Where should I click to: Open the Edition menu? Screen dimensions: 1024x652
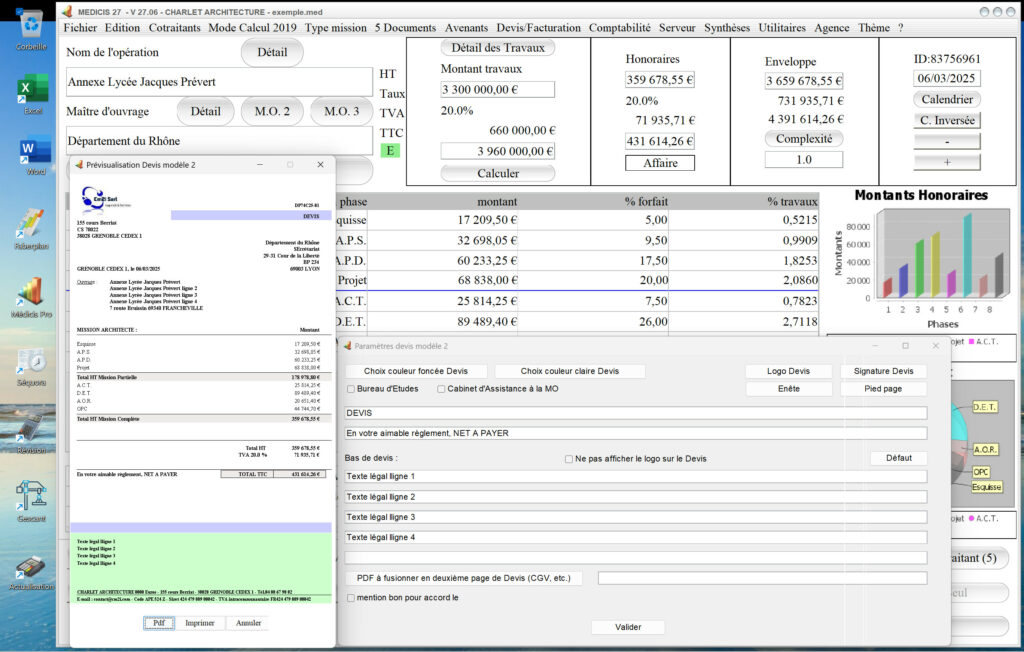(x=122, y=28)
